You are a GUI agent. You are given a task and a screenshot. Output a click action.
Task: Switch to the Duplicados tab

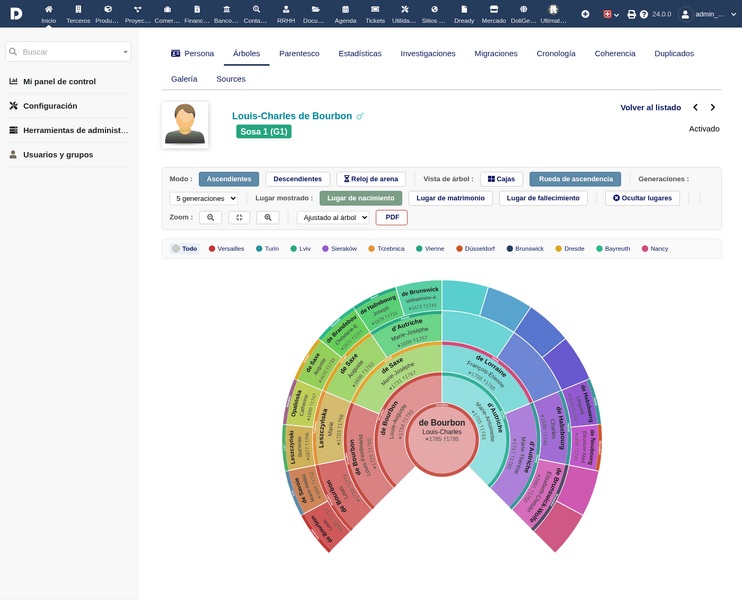click(x=674, y=53)
